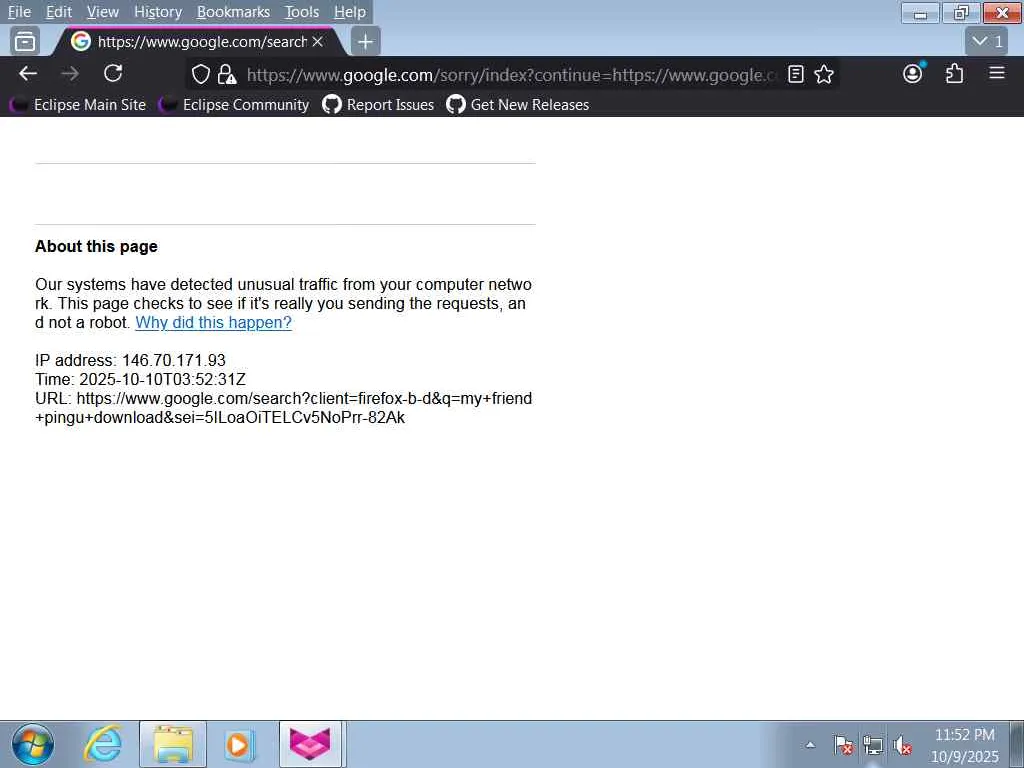Go back to the previous page
Image resolution: width=1024 pixels, height=768 pixels.
click(28, 74)
